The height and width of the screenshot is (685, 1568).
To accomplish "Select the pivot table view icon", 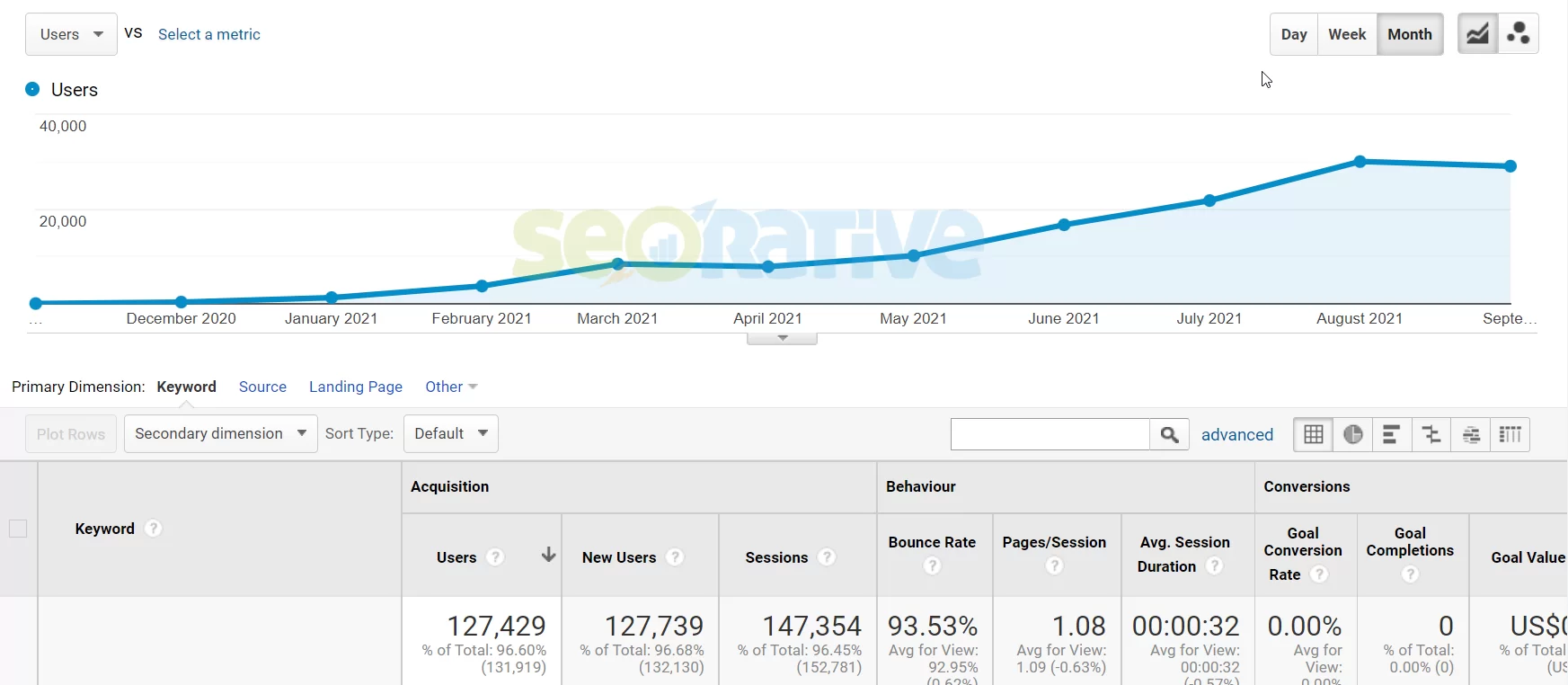I will pyautogui.click(x=1510, y=435).
